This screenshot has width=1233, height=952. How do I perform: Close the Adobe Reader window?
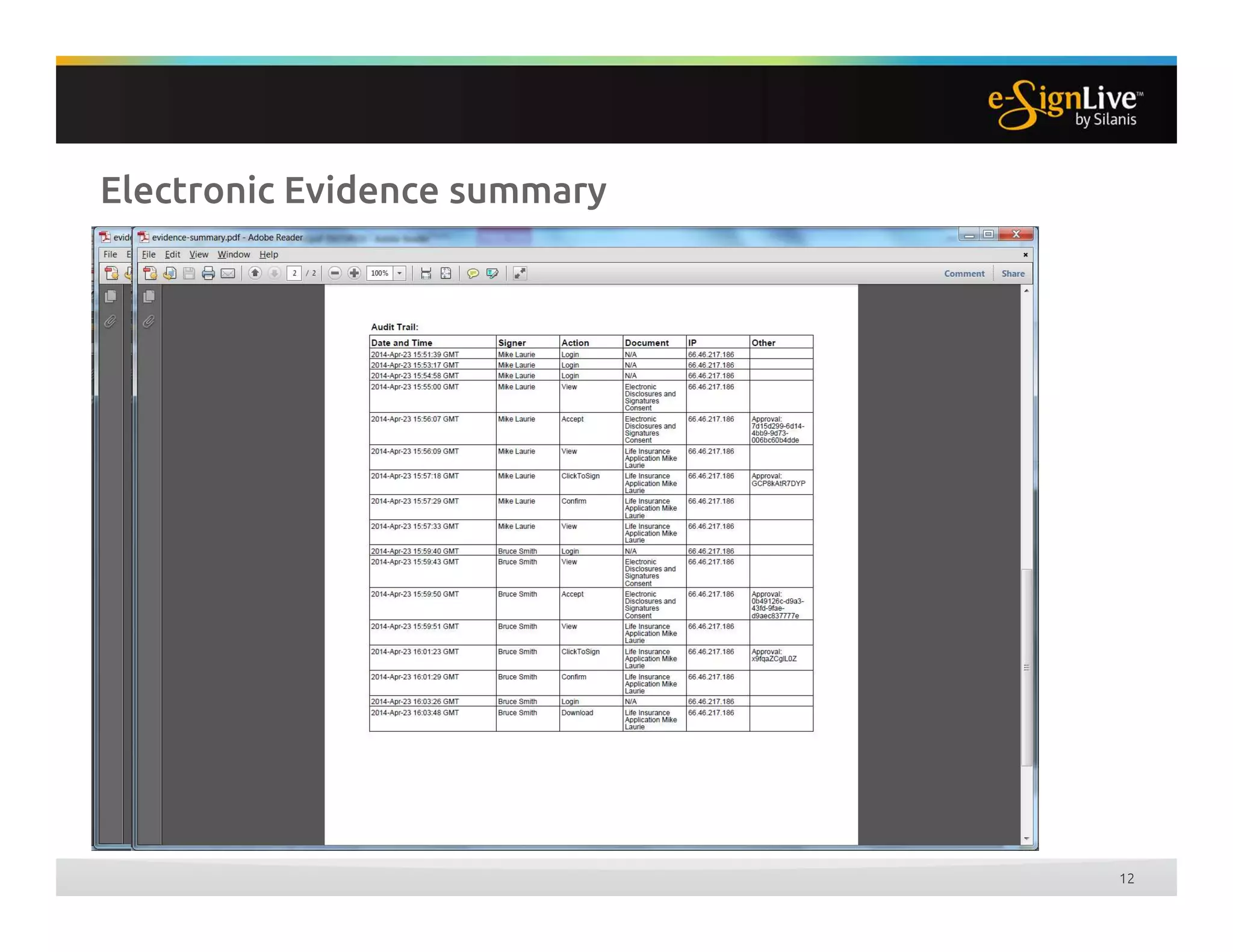1016,234
